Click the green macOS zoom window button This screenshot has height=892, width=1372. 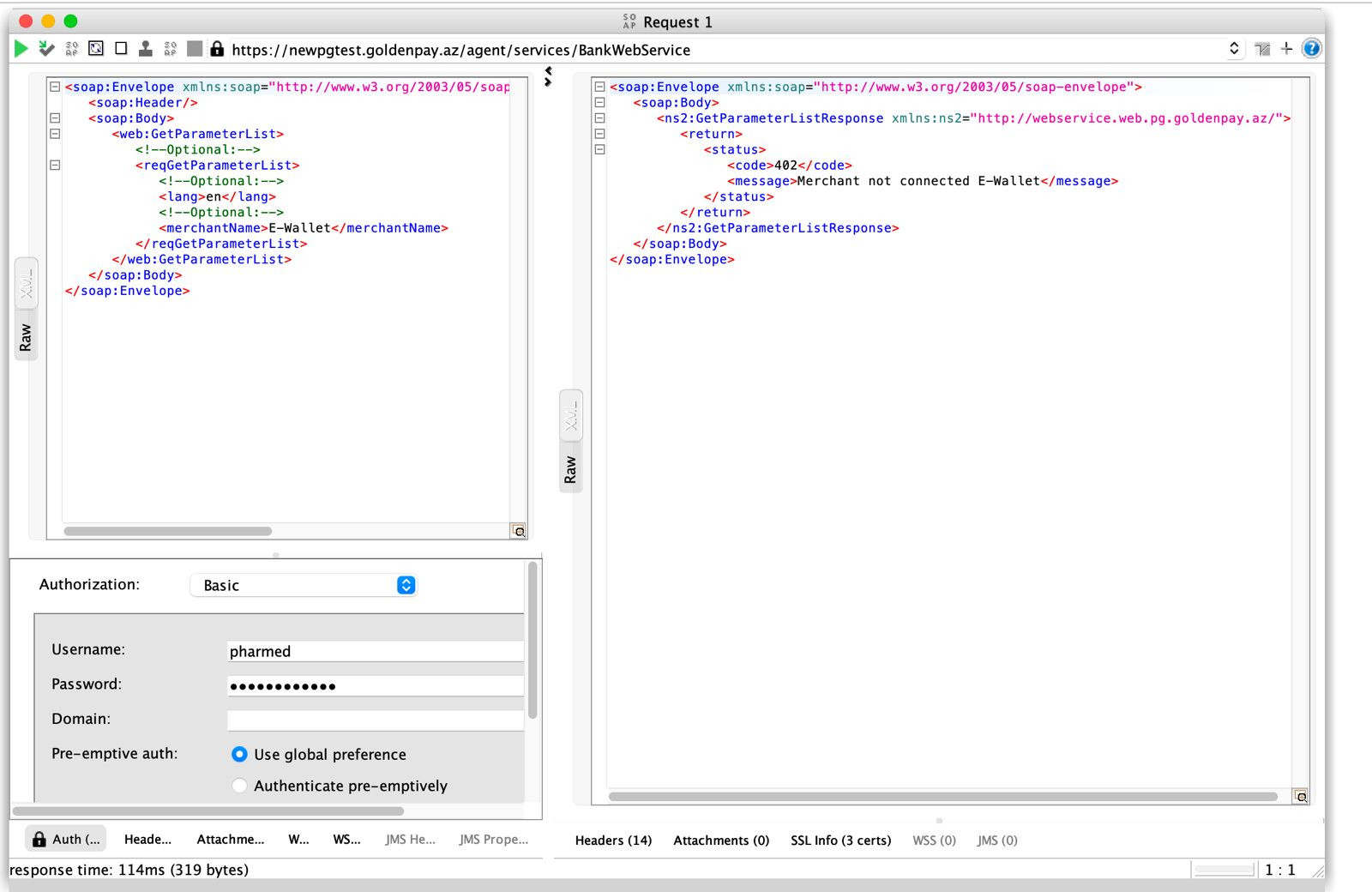(x=70, y=21)
